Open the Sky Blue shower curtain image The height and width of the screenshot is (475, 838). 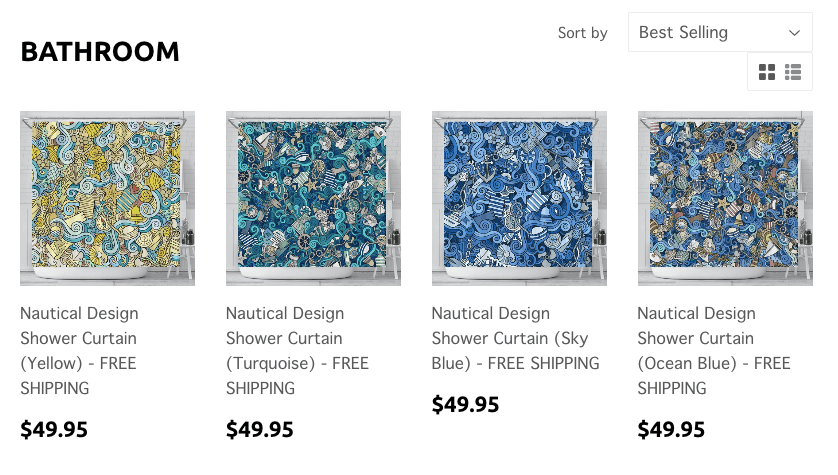tap(519, 198)
